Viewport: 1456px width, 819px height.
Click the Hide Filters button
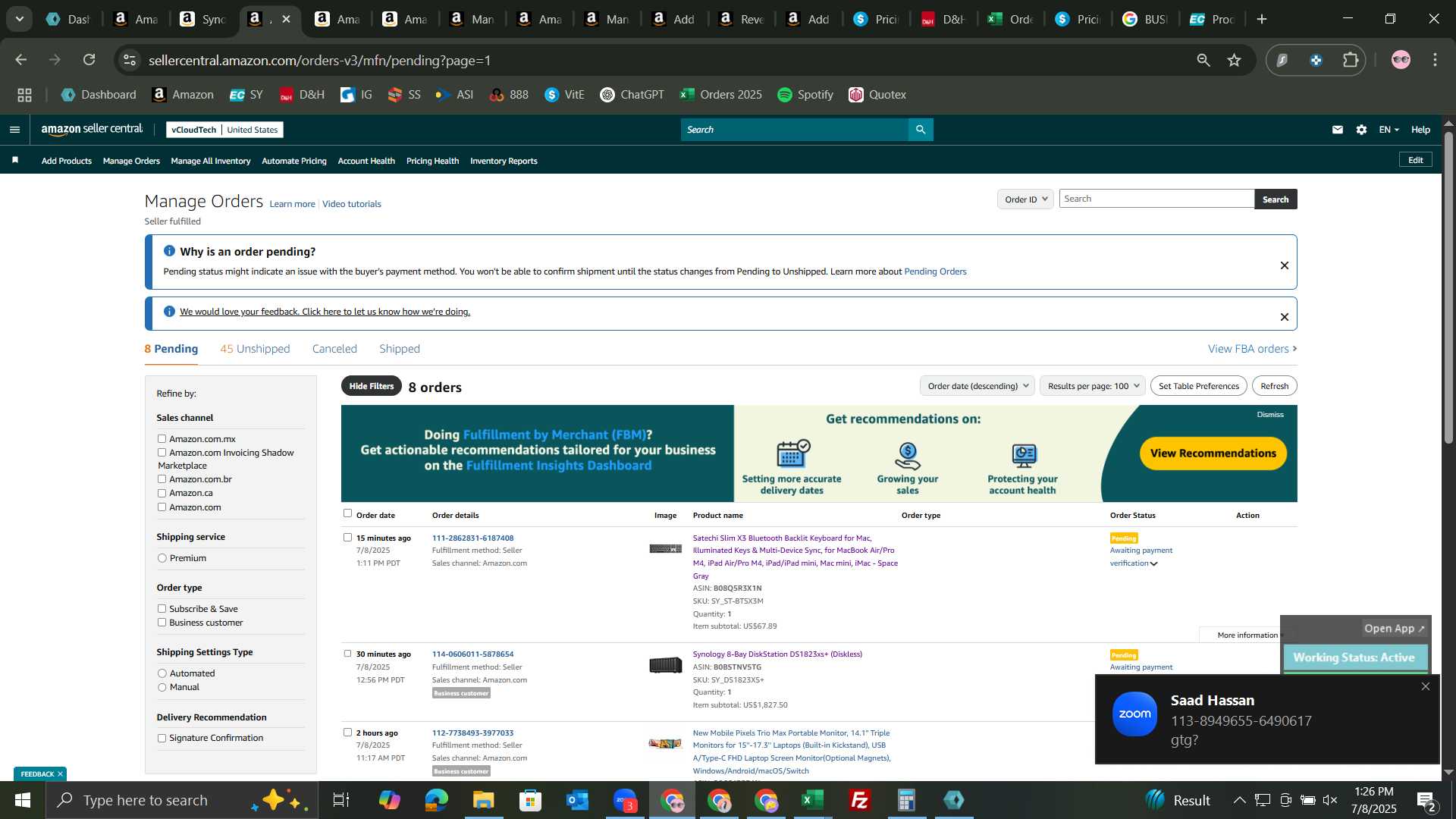click(372, 386)
